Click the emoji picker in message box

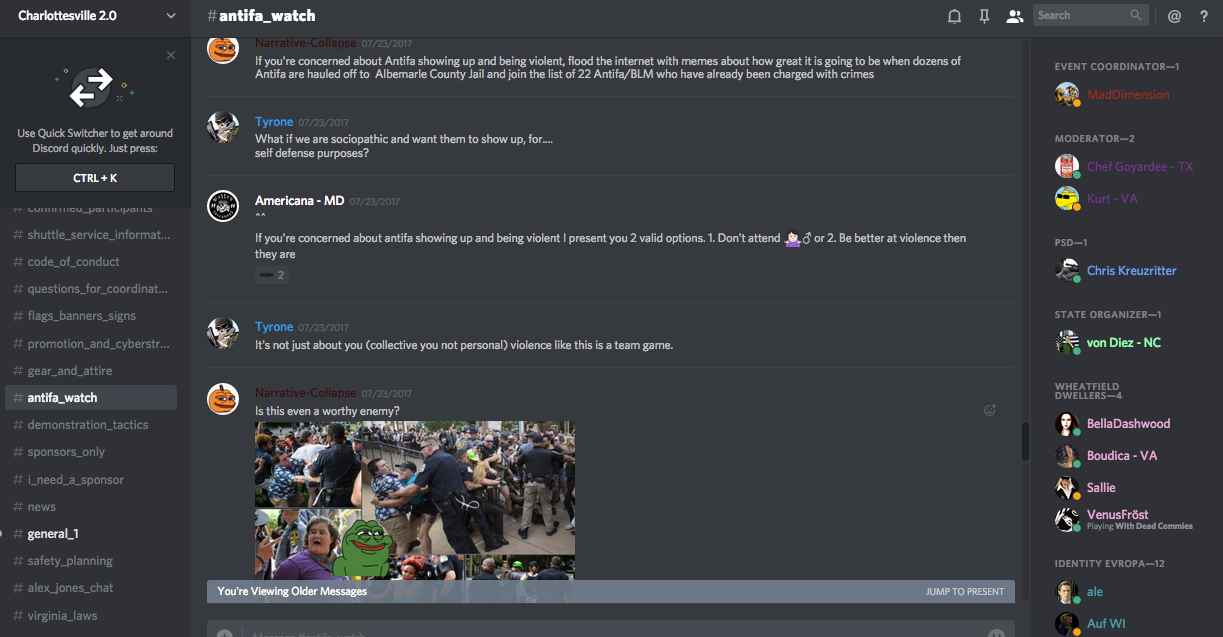point(996,633)
